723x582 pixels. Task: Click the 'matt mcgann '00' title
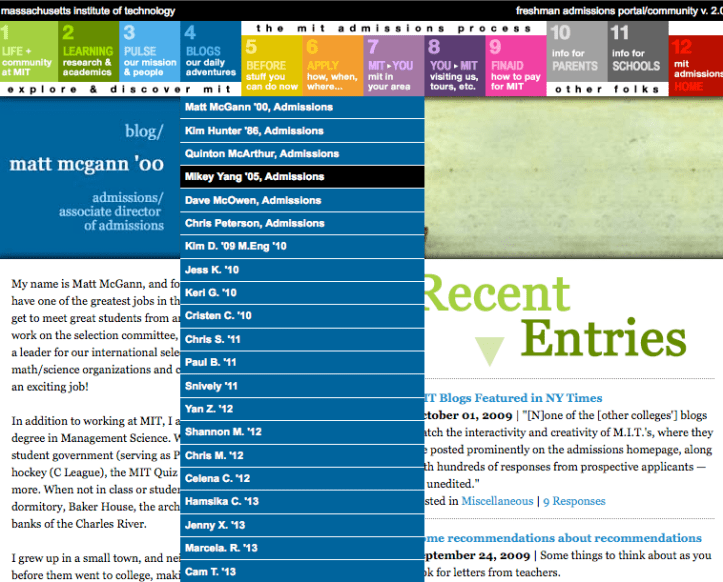[x=87, y=164]
